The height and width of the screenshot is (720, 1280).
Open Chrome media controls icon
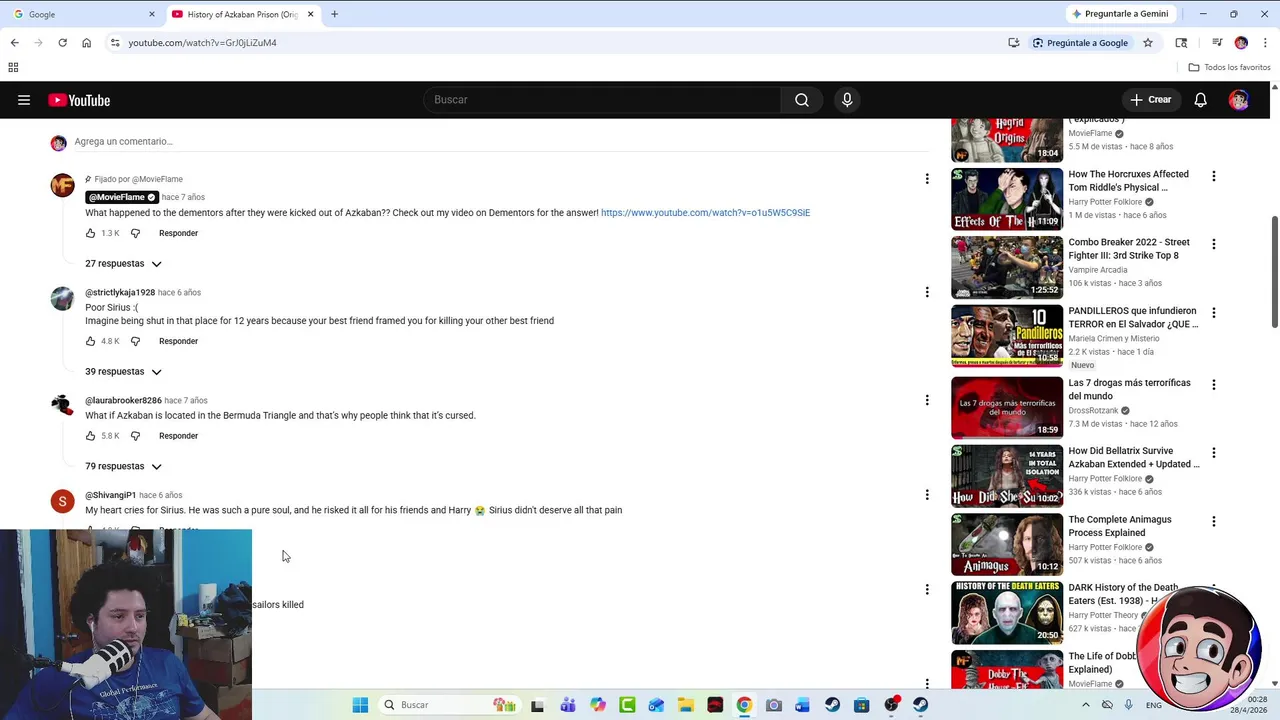(1217, 43)
